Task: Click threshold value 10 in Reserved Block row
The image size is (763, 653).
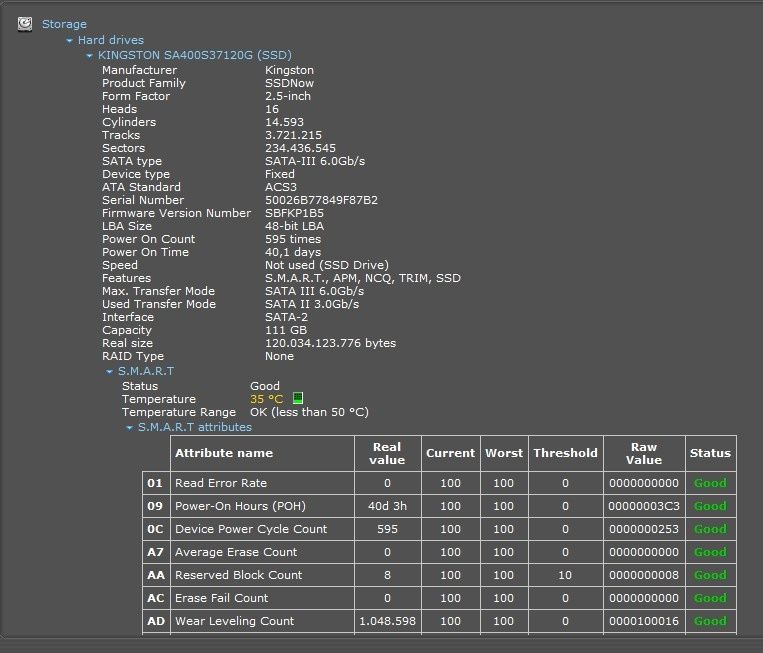Action: click(565, 575)
